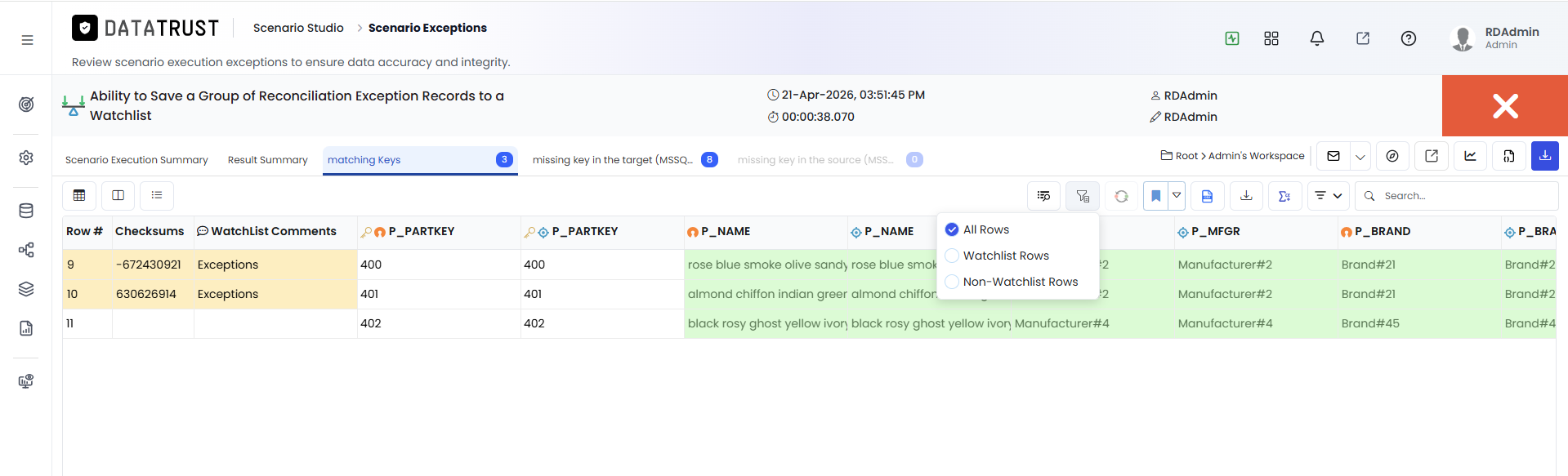
Task: View notifications via bell icon
Action: [1317, 38]
